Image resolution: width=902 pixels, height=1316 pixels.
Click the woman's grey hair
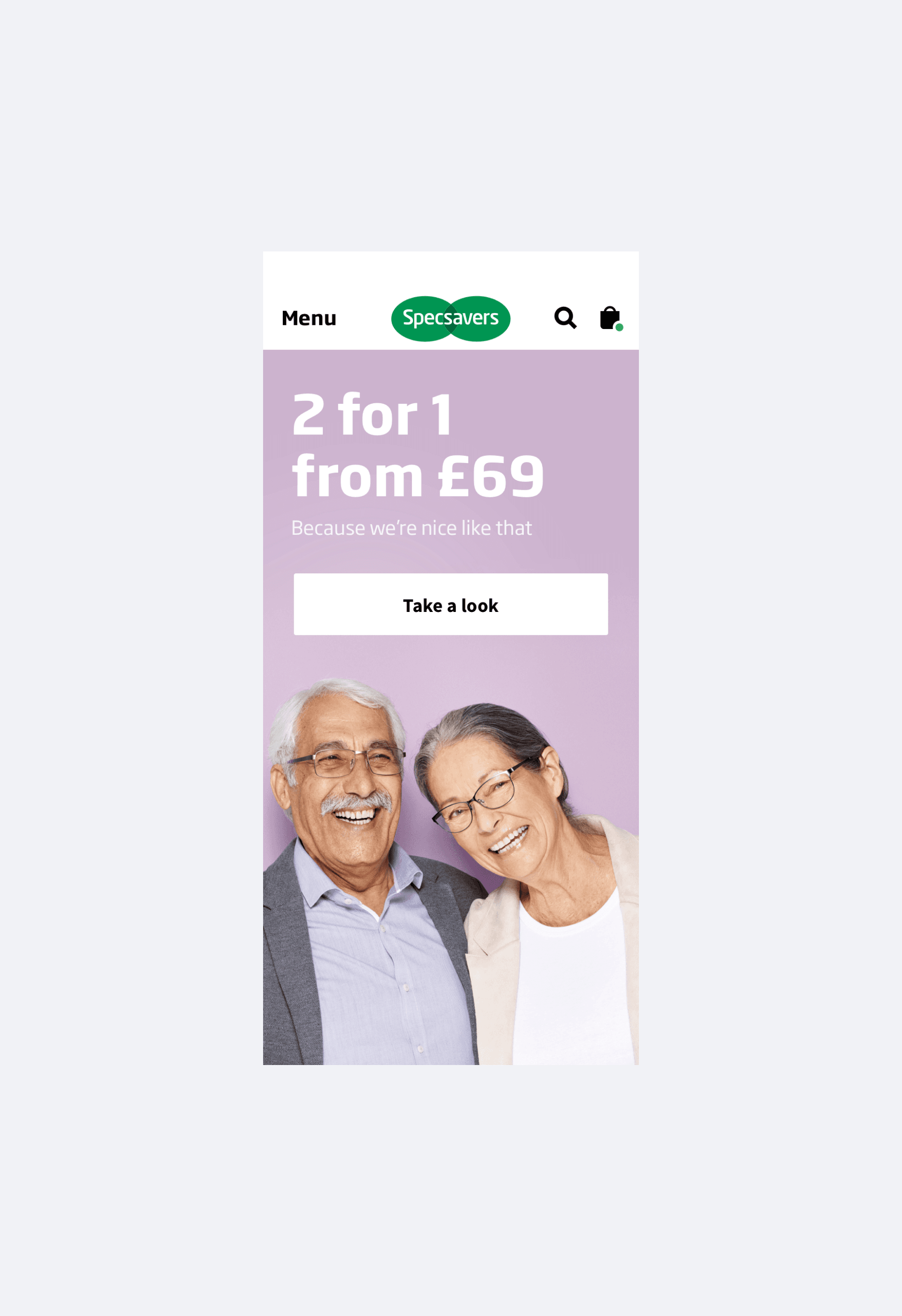click(481, 730)
